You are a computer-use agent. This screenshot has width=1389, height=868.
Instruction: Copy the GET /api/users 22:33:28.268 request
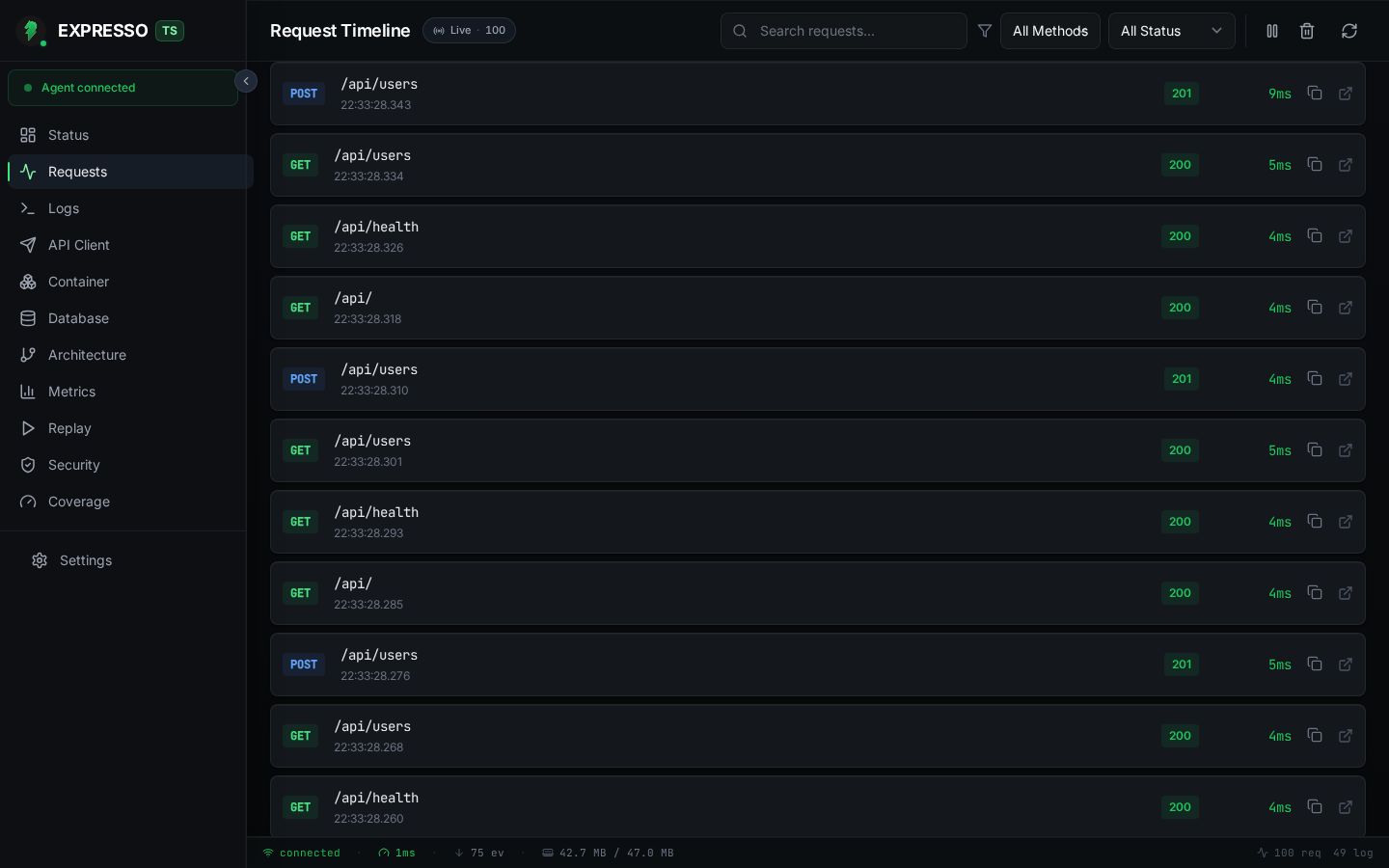coord(1315,736)
